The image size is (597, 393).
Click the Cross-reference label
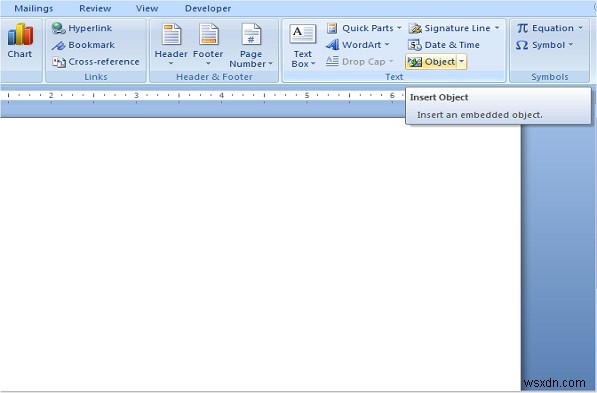104,62
